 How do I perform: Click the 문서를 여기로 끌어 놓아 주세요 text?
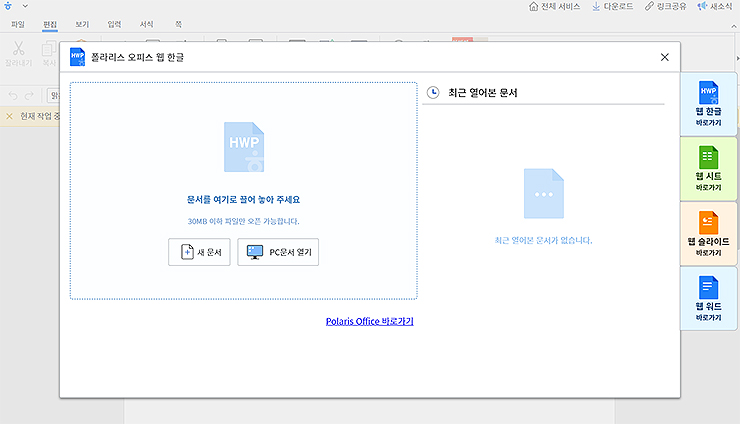[x=244, y=200]
